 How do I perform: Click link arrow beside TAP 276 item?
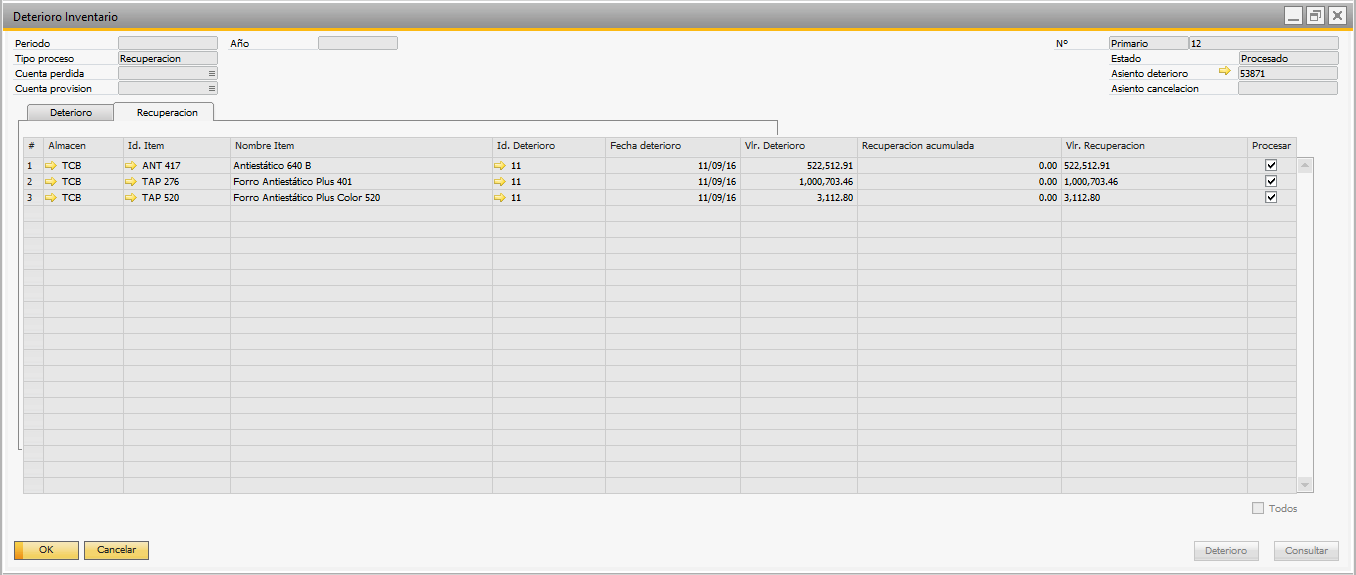[131, 182]
